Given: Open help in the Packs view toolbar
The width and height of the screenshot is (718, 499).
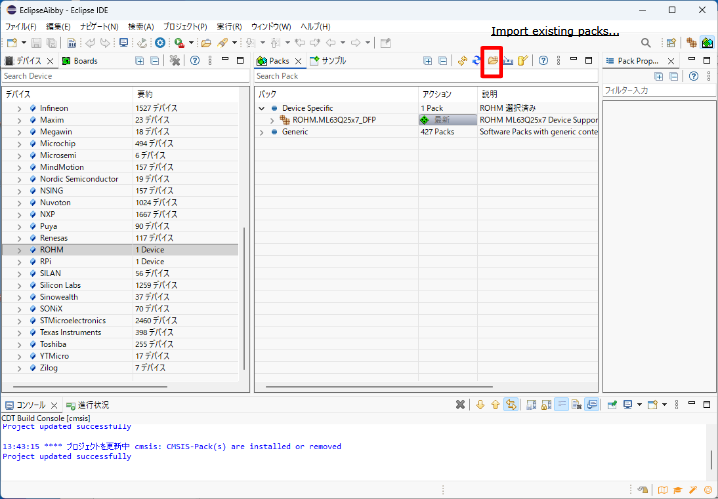Looking at the screenshot, I should (544, 60).
